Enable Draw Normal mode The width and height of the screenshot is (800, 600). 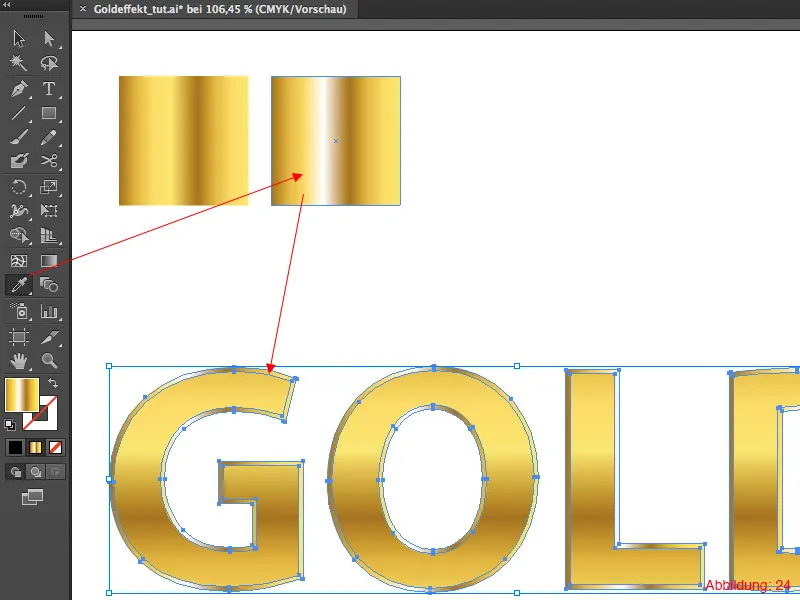click(x=15, y=472)
